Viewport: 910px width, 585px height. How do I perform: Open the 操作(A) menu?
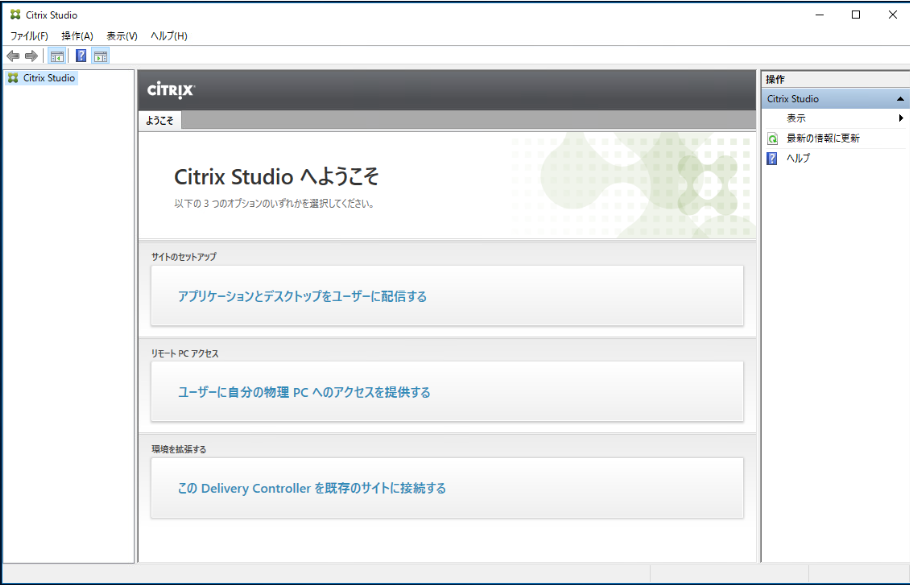tap(77, 36)
